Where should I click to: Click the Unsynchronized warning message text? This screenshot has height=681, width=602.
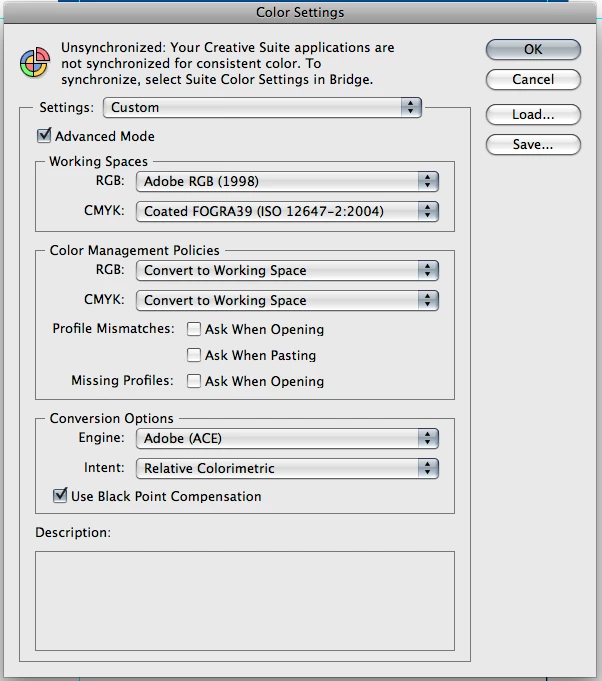tap(228, 63)
